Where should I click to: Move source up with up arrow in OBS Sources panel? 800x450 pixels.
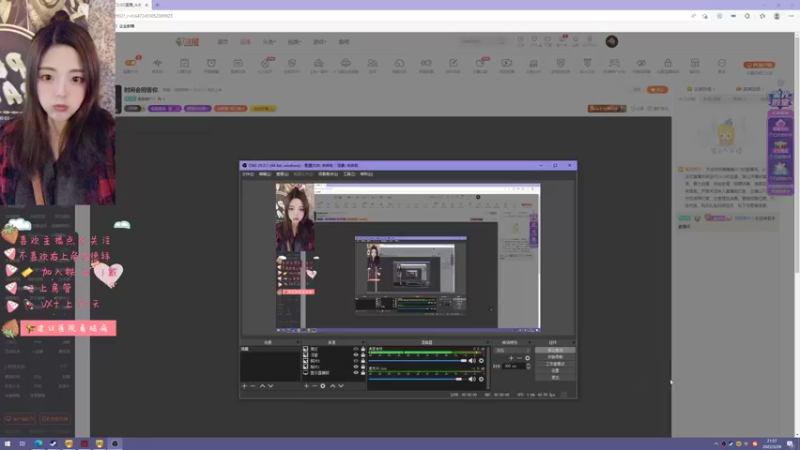click(x=333, y=386)
